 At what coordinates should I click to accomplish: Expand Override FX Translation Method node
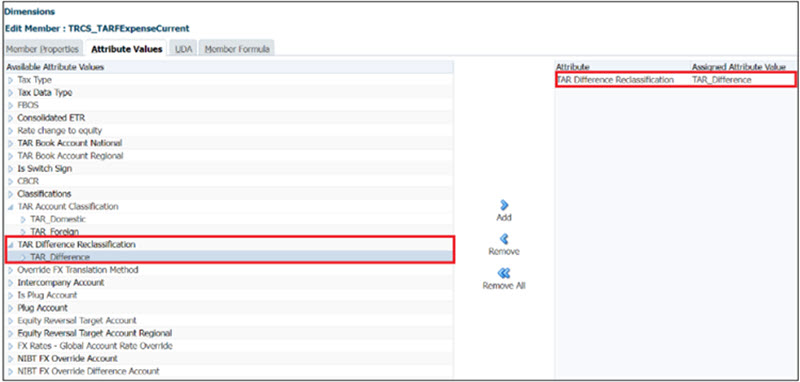coord(11,270)
